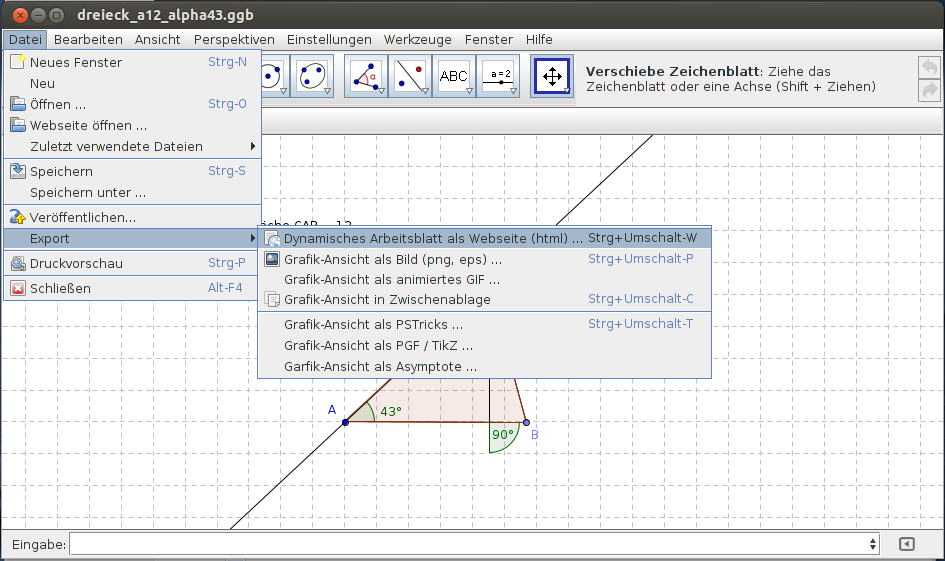The height and width of the screenshot is (561, 945).
Task: Select the a=2 slider tool
Action: coord(498,76)
